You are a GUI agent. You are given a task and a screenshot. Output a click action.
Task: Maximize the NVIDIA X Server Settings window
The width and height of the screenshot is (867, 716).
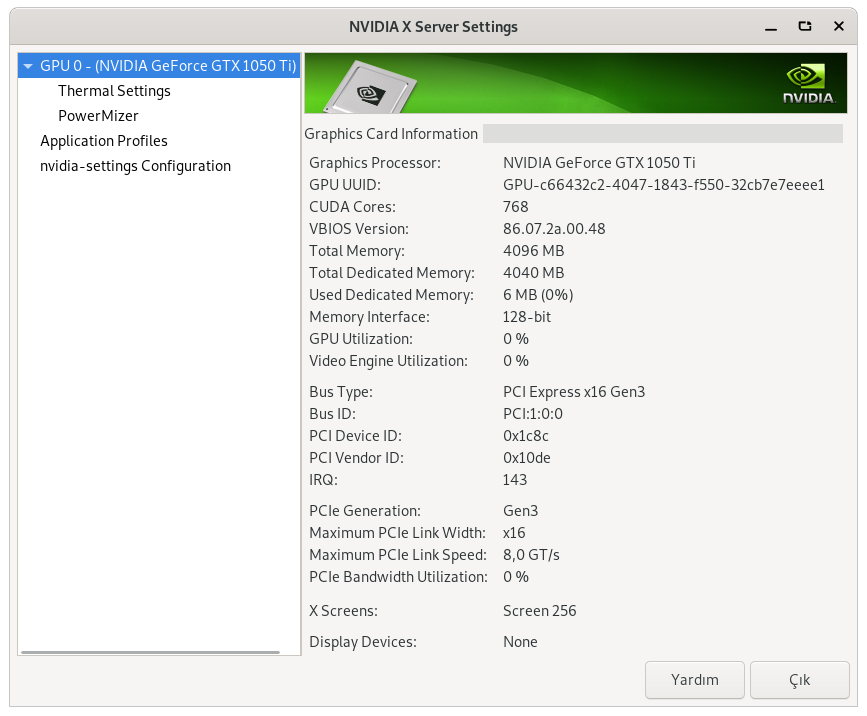[805, 27]
